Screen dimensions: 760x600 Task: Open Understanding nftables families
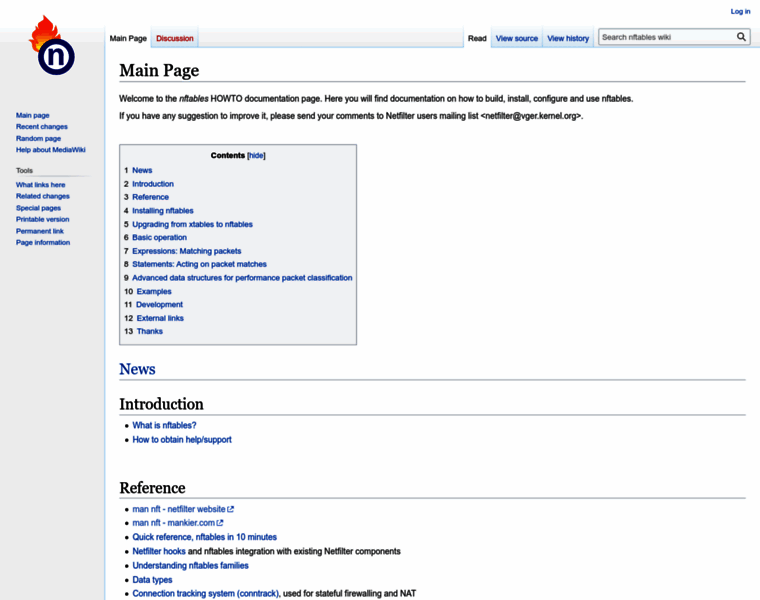pos(190,566)
